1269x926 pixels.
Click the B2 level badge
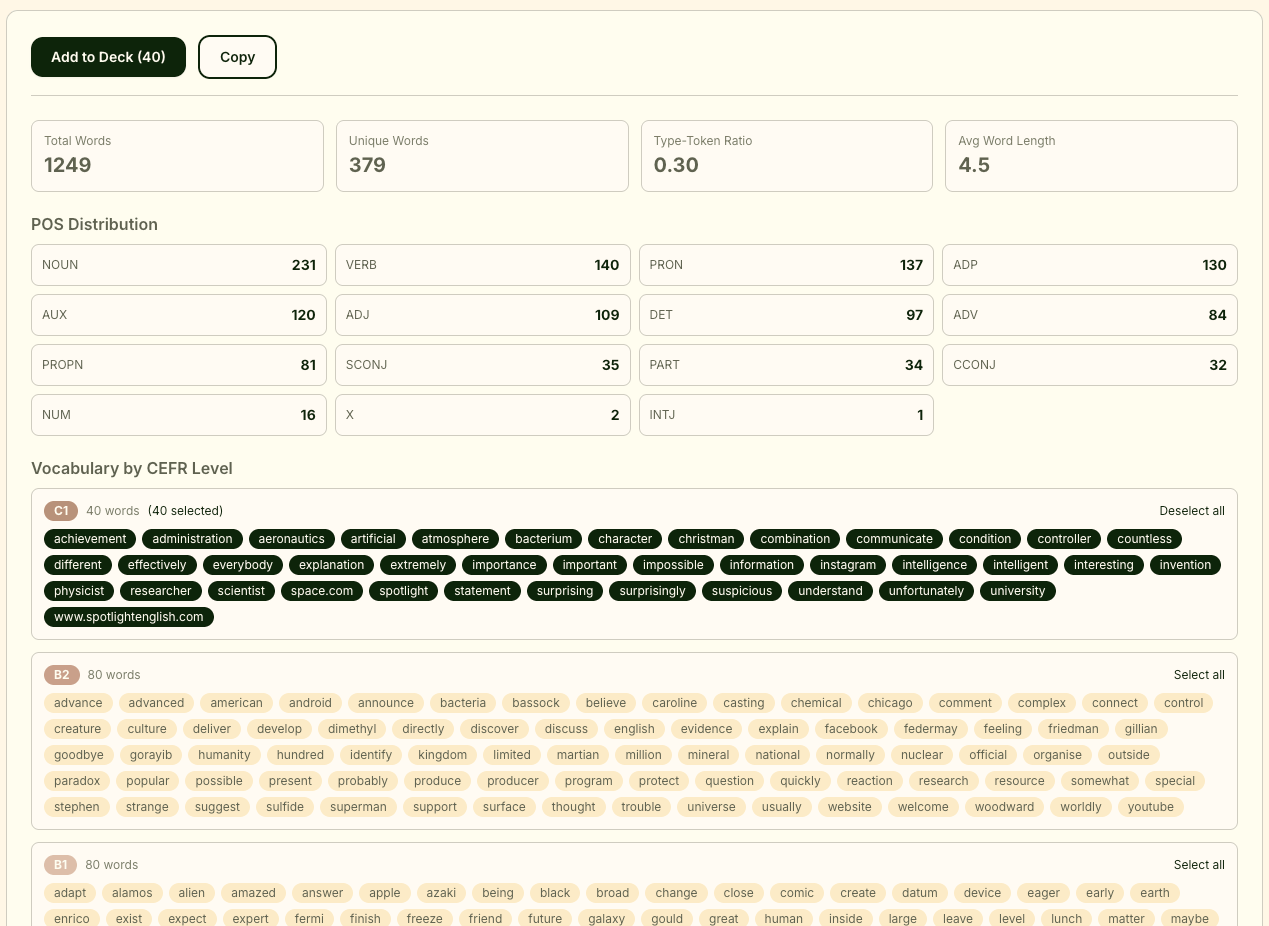point(62,675)
